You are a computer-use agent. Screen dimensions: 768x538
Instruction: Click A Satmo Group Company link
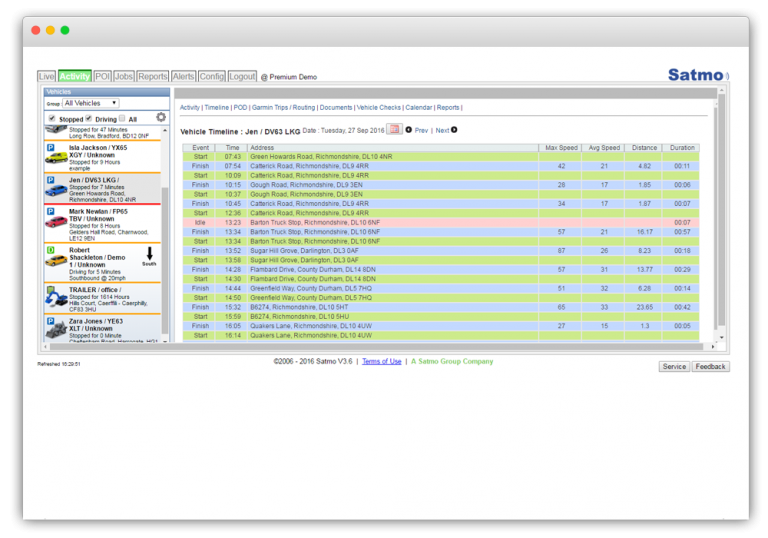[x=452, y=361]
